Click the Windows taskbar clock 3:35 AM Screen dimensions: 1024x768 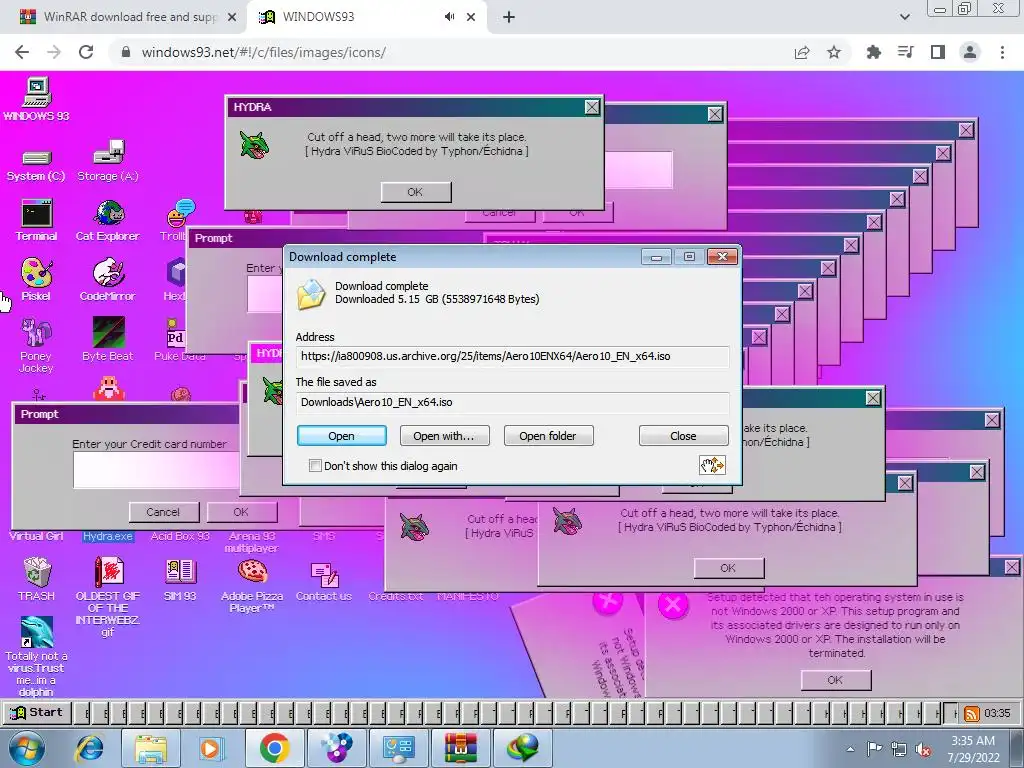(x=973, y=749)
